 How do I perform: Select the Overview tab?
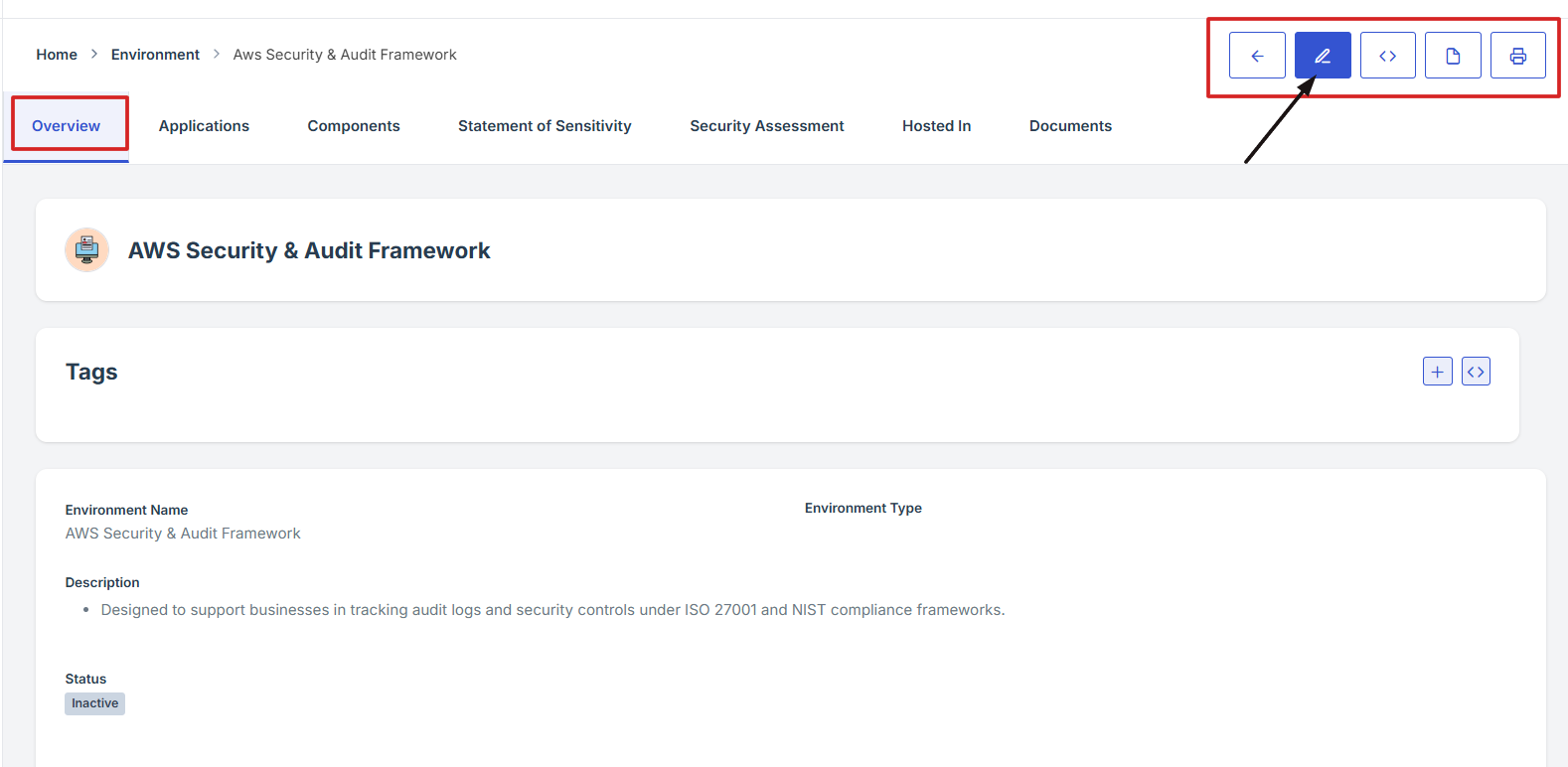click(x=66, y=126)
